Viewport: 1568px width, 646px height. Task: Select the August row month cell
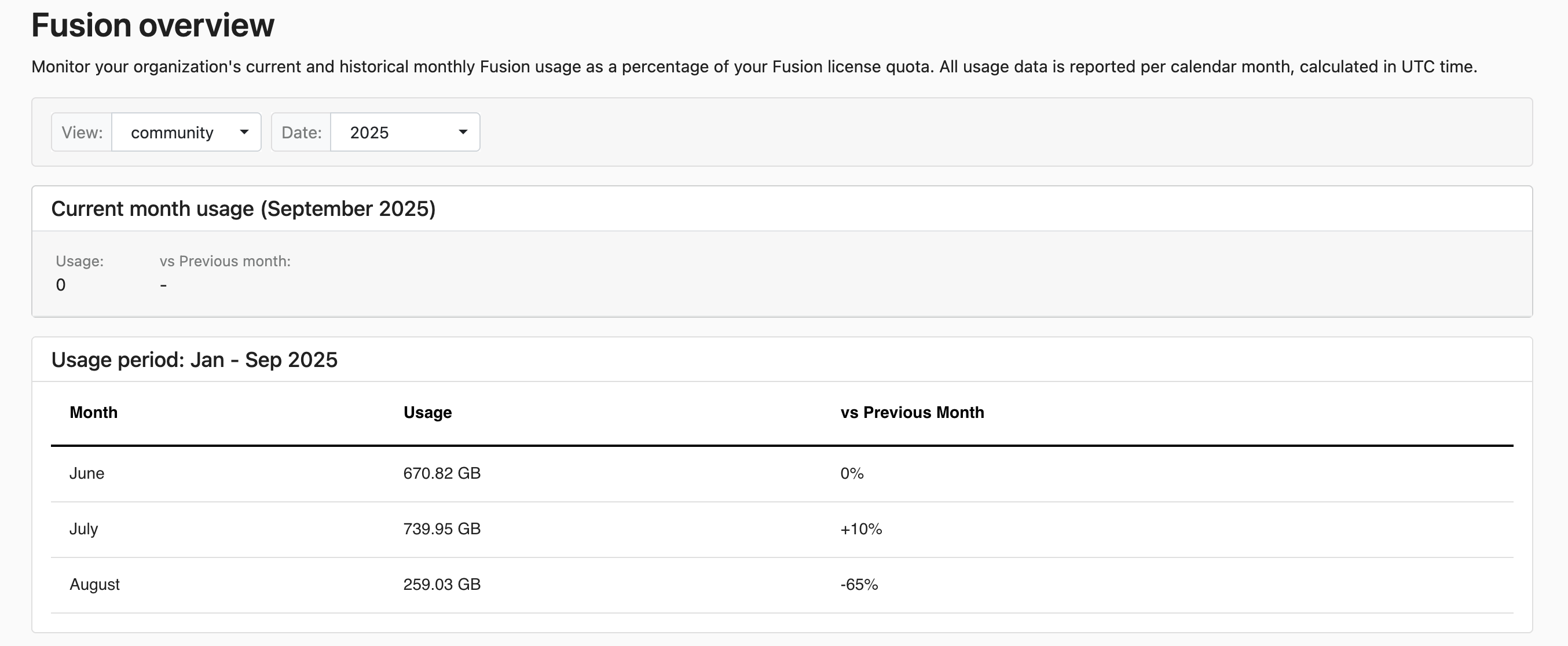(x=94, y=584)
